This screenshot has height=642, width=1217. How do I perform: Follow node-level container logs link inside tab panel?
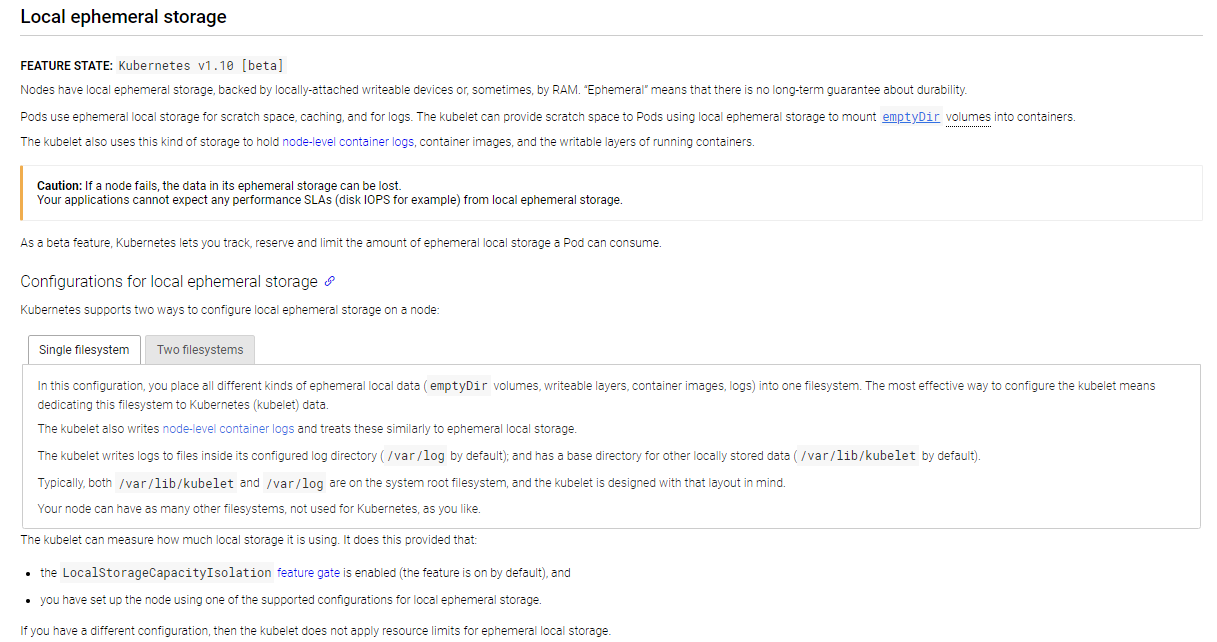pos(228,429)
